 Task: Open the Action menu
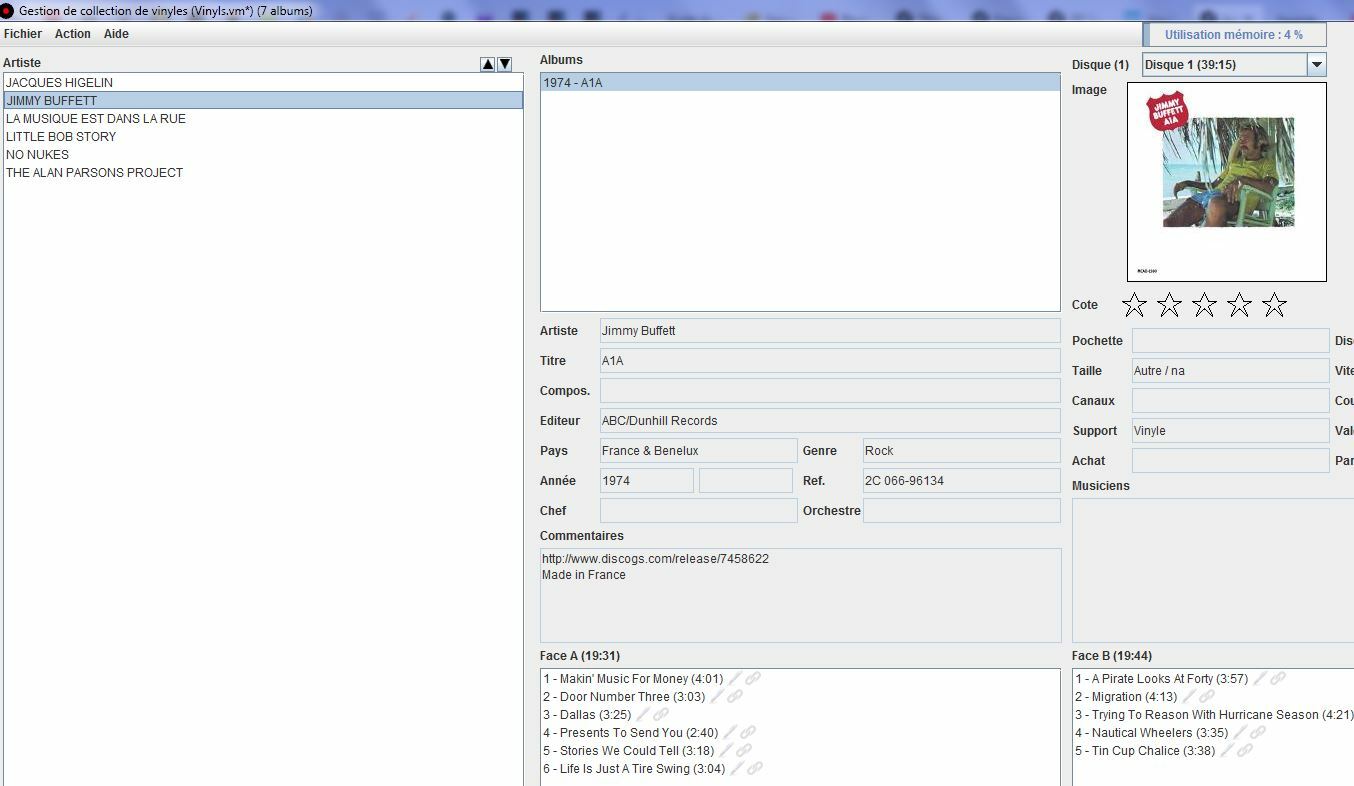point(72,34)
